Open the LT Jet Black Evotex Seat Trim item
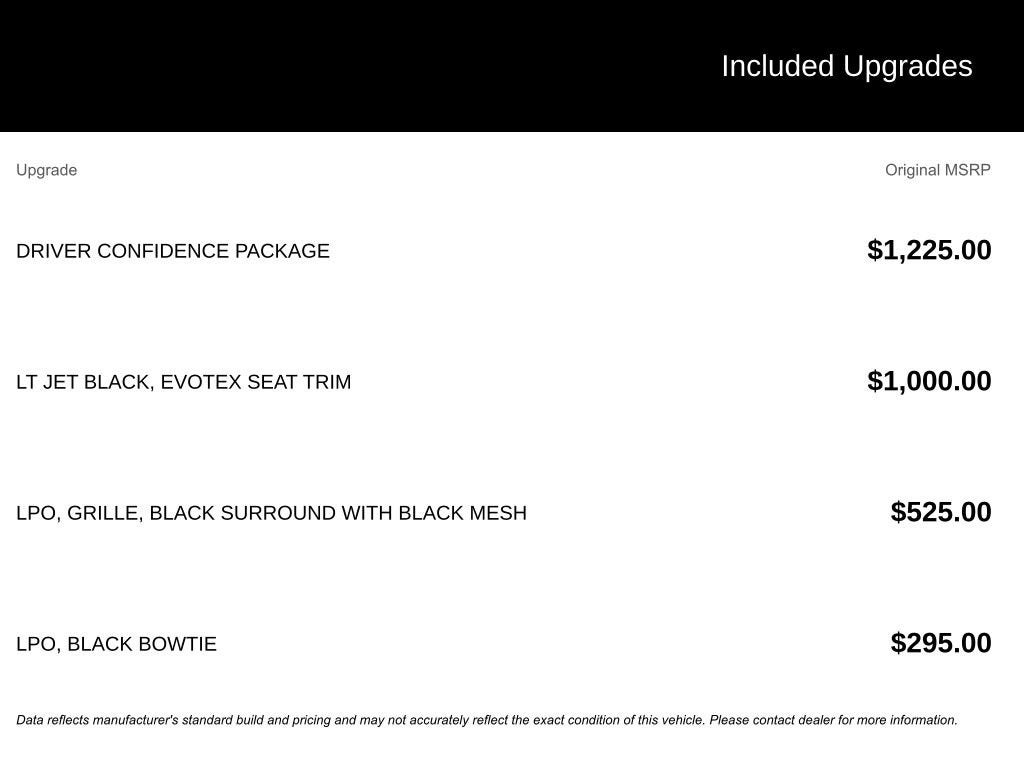This screenshot has width=1024, height=768. [x=183, y=382]
